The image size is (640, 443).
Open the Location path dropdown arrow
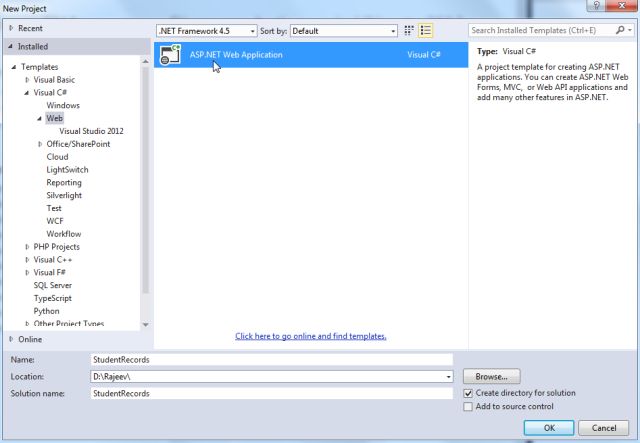coord(449,377)
